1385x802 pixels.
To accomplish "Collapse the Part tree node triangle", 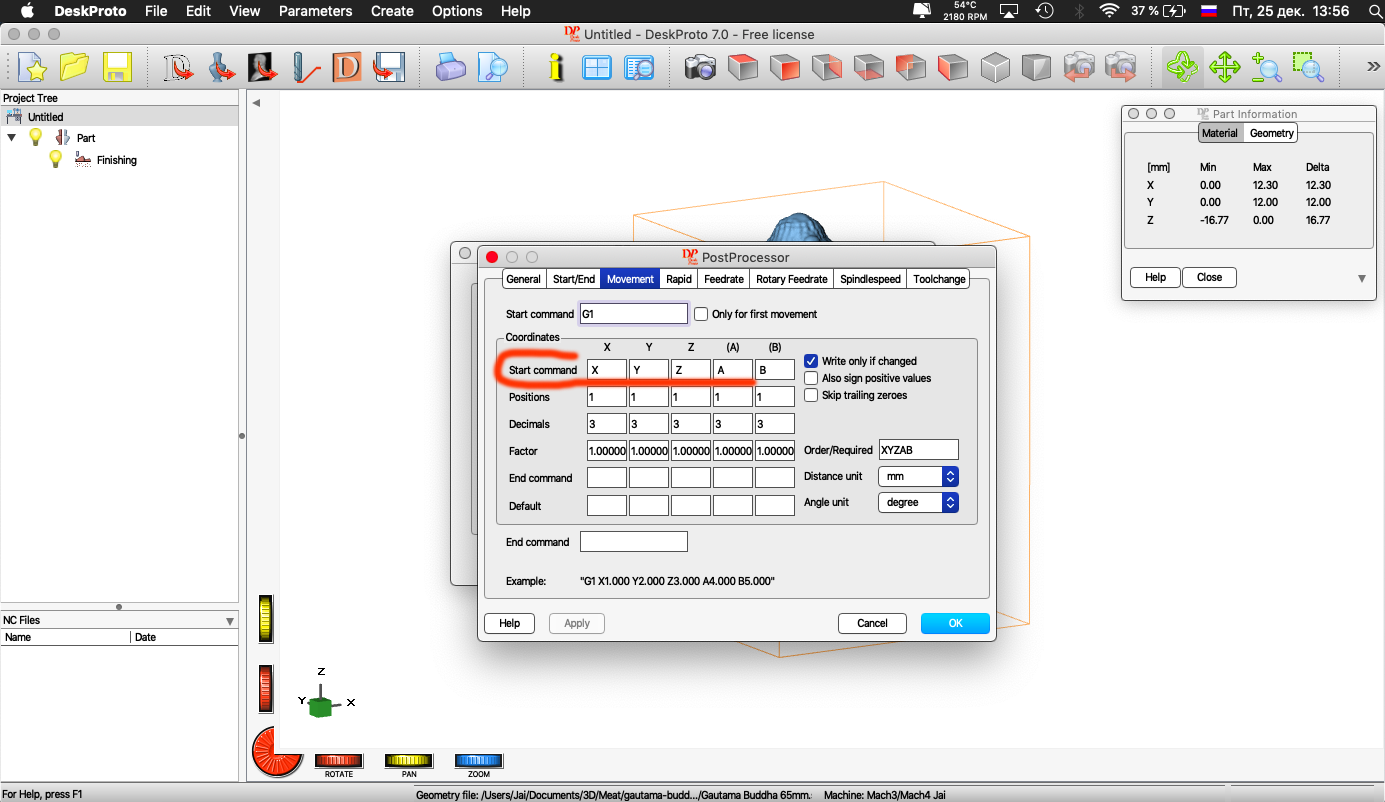I will 12,137.
